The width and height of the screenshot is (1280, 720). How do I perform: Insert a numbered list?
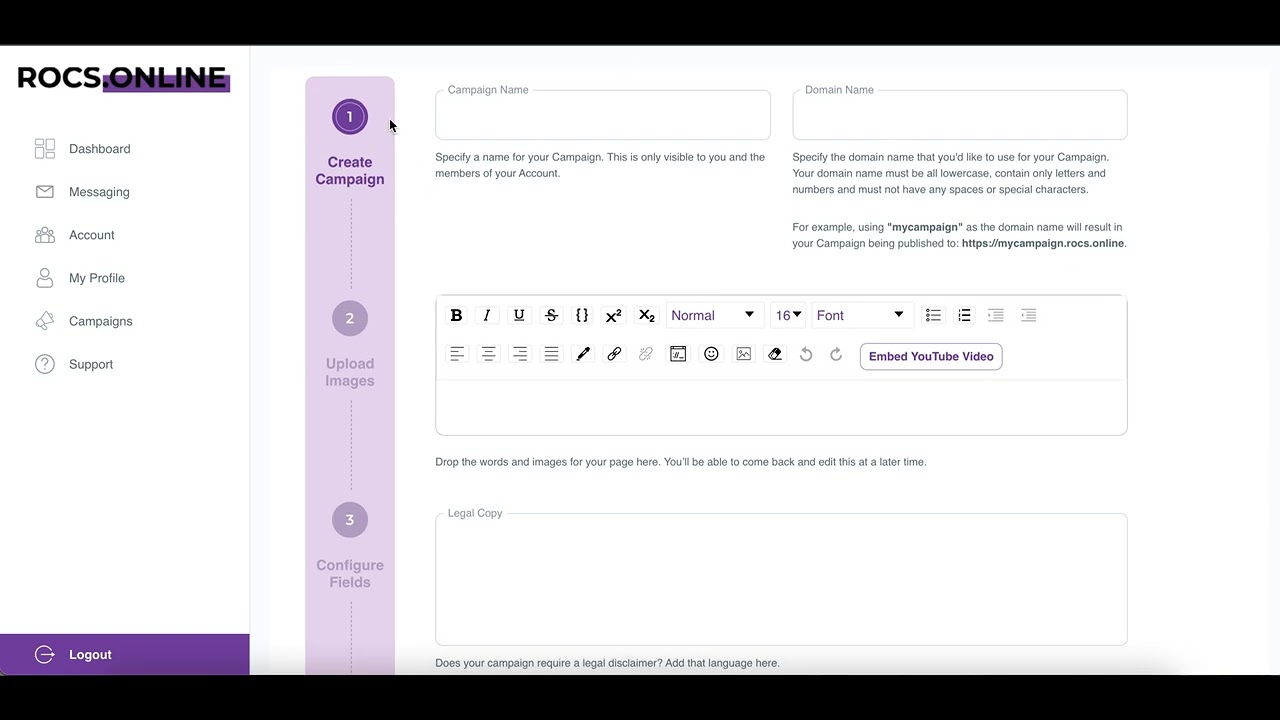(x=964, y=315)
